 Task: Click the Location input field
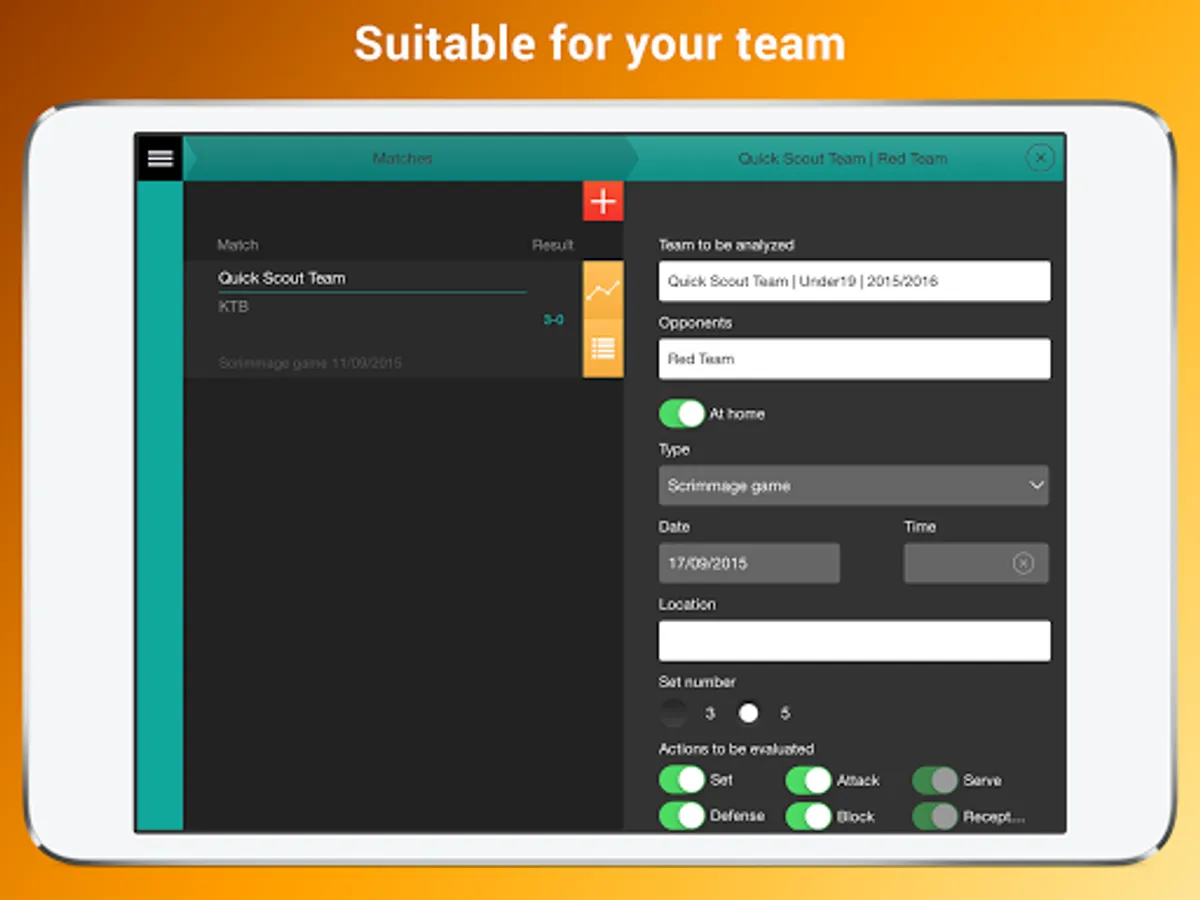click(x=854, y=641)
